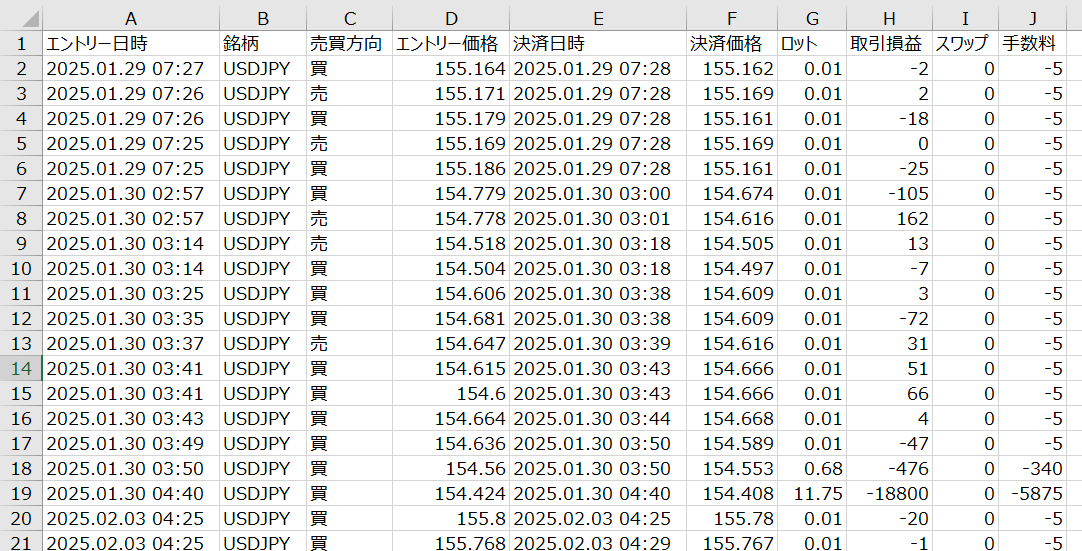Viewport: 1082px width, 551px height.
Task: Select the entry time 2025.01.30 04:40 cell
Action: click(130, 494)
